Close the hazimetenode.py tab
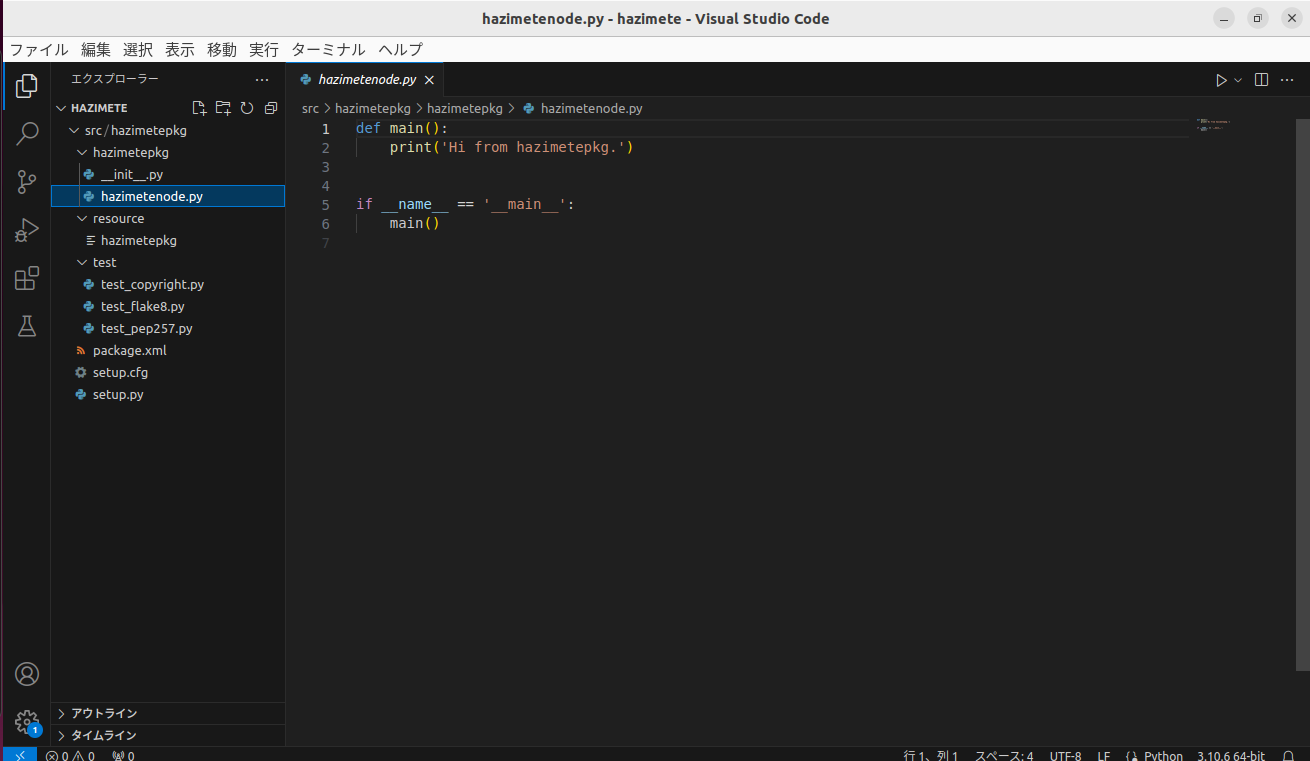The width and height of the screenshot is (1310, 761). (x=429, y=80)
